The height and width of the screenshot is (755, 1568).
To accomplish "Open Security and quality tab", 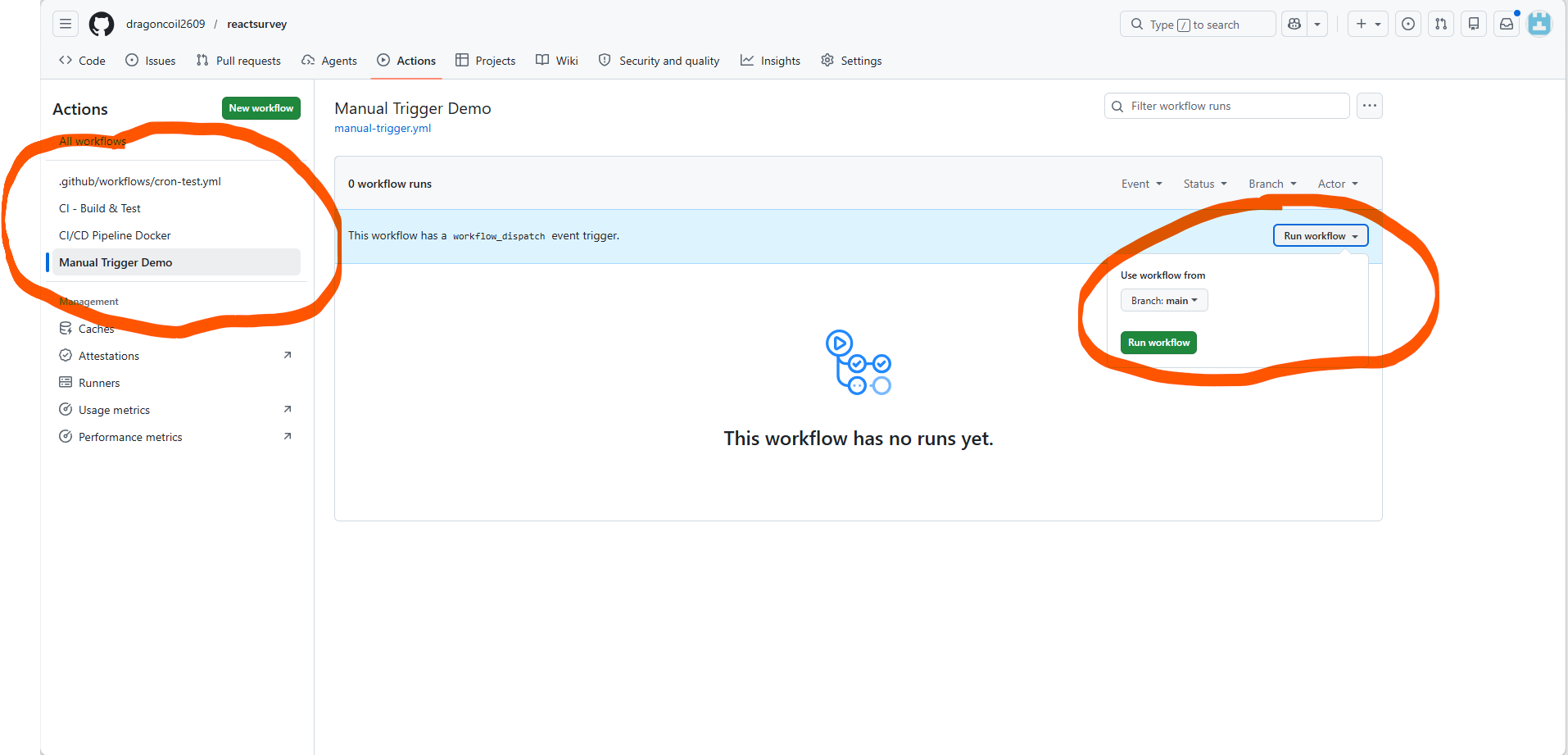I will tap(659, 61).
